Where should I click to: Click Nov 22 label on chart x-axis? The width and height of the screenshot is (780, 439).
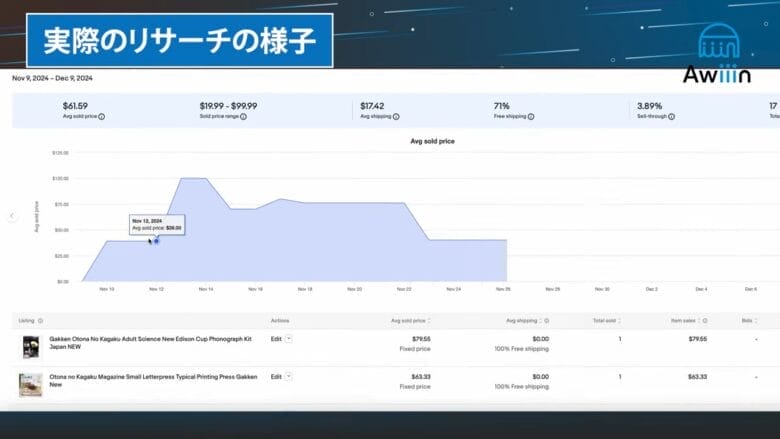(404, 289)
